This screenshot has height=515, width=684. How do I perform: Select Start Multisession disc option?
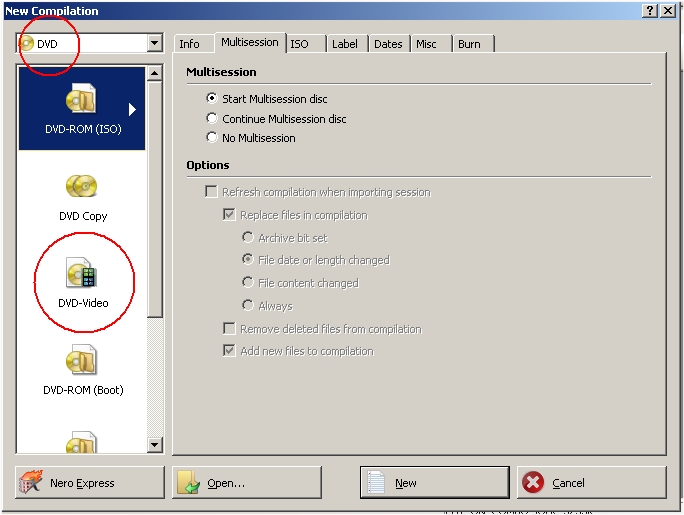[x=267, y=99]
